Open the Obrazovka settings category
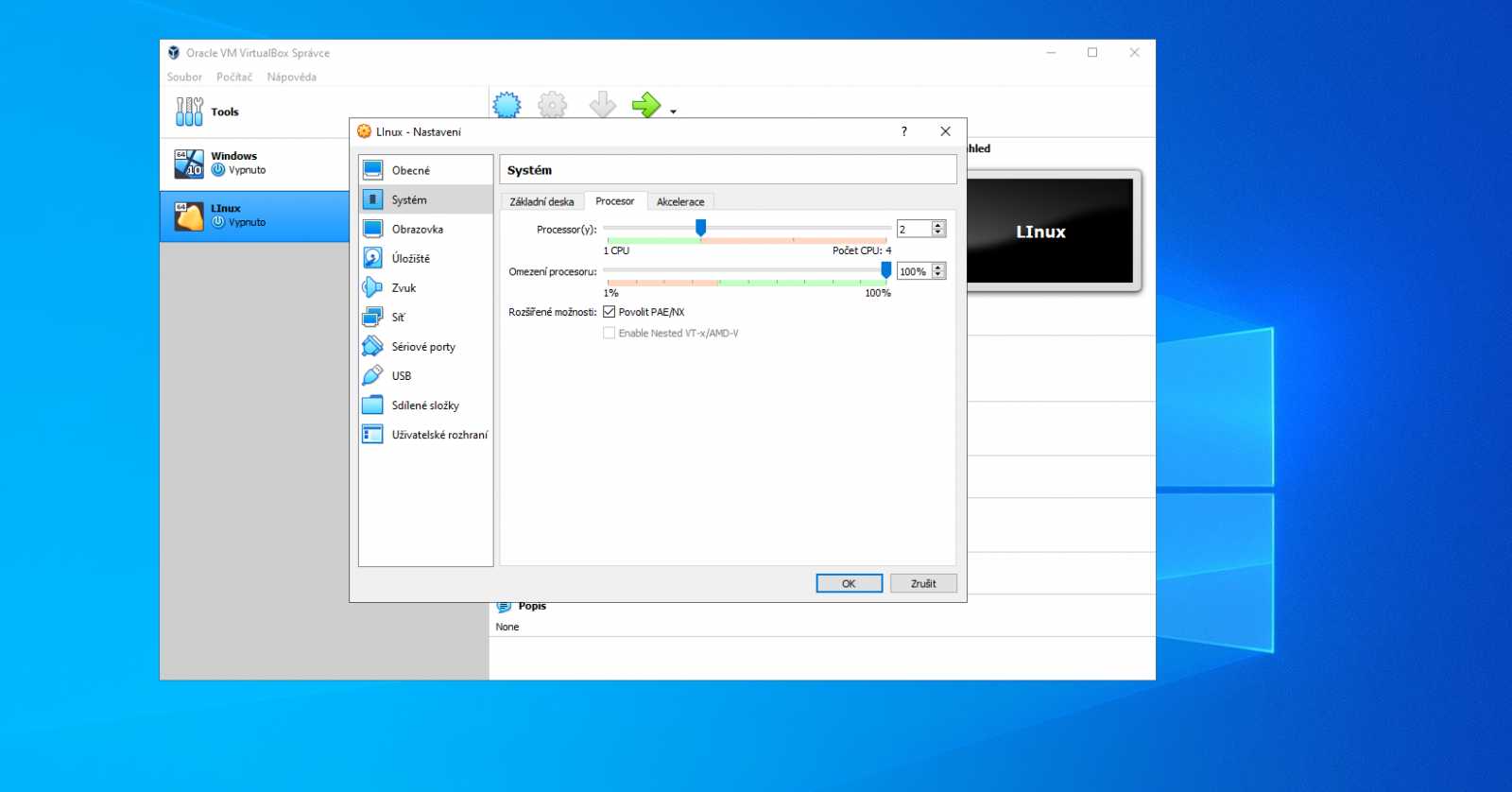 pyautogui.click(x=426, y=229)
